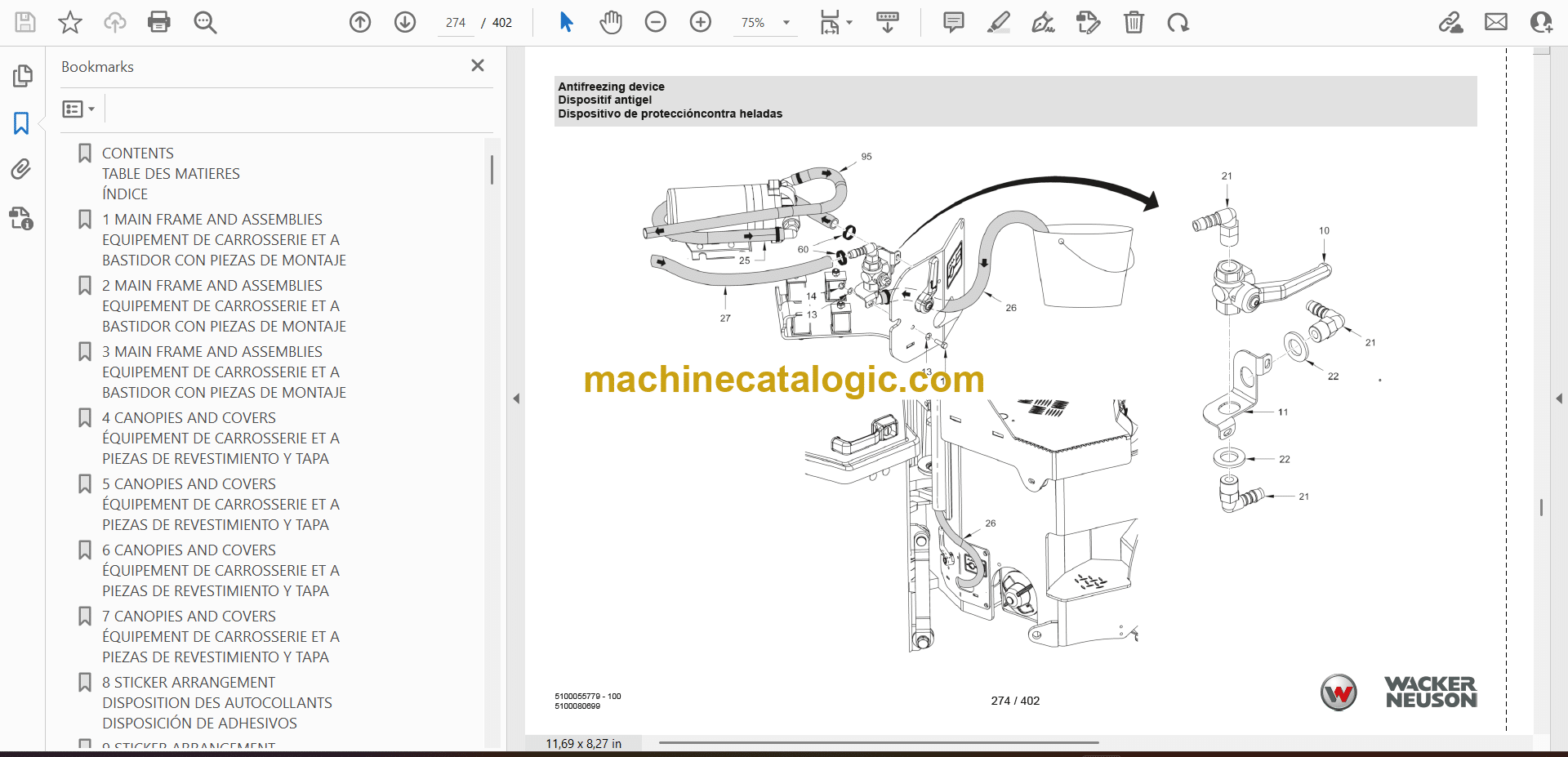1568x757 pixels.
Task: Open the fit page options dropdown
Action: coord(835,23)
